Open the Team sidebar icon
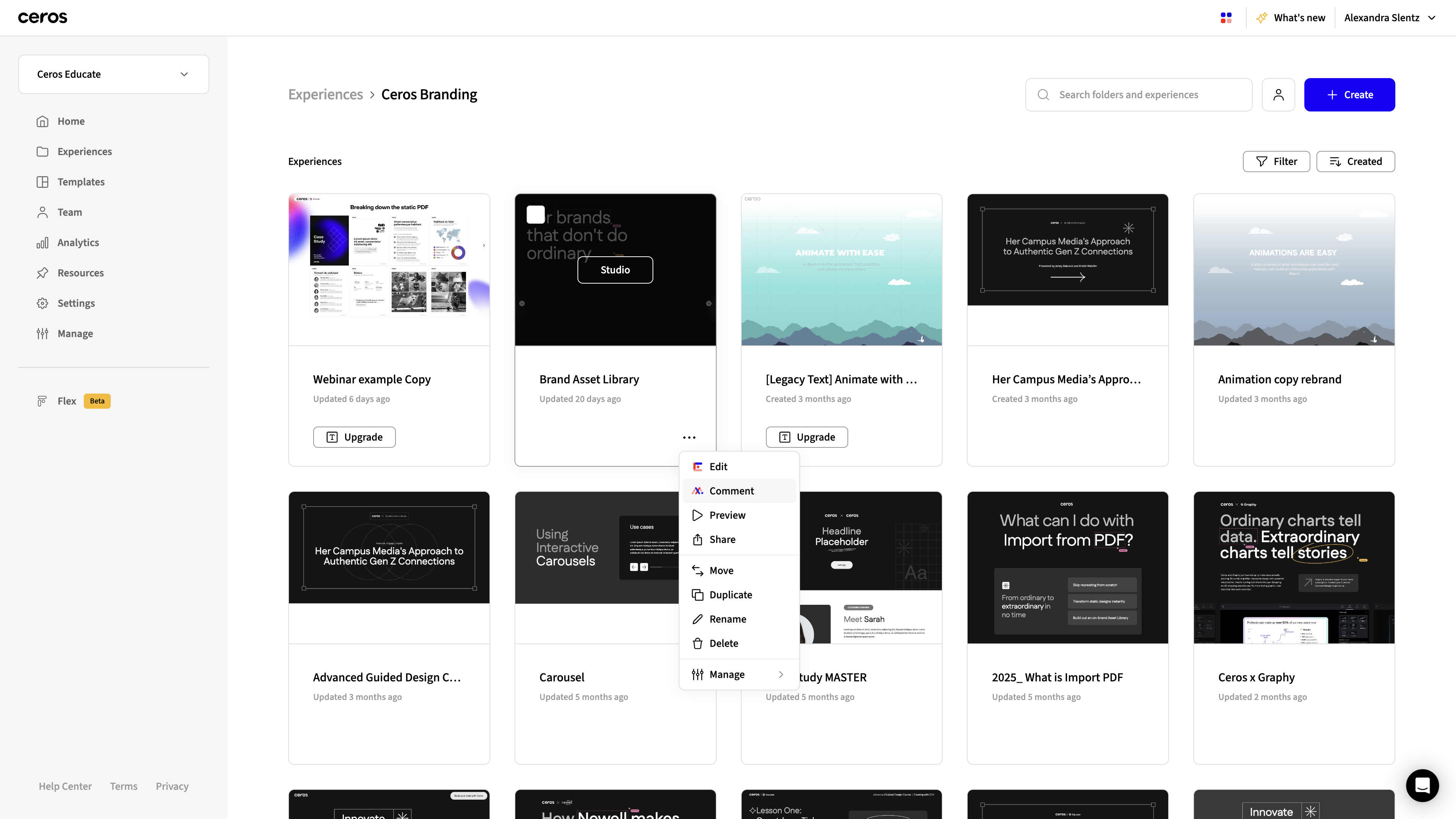Image resolution: width=1456 pixels, height=819 pixels. click(x=42, y=212)
